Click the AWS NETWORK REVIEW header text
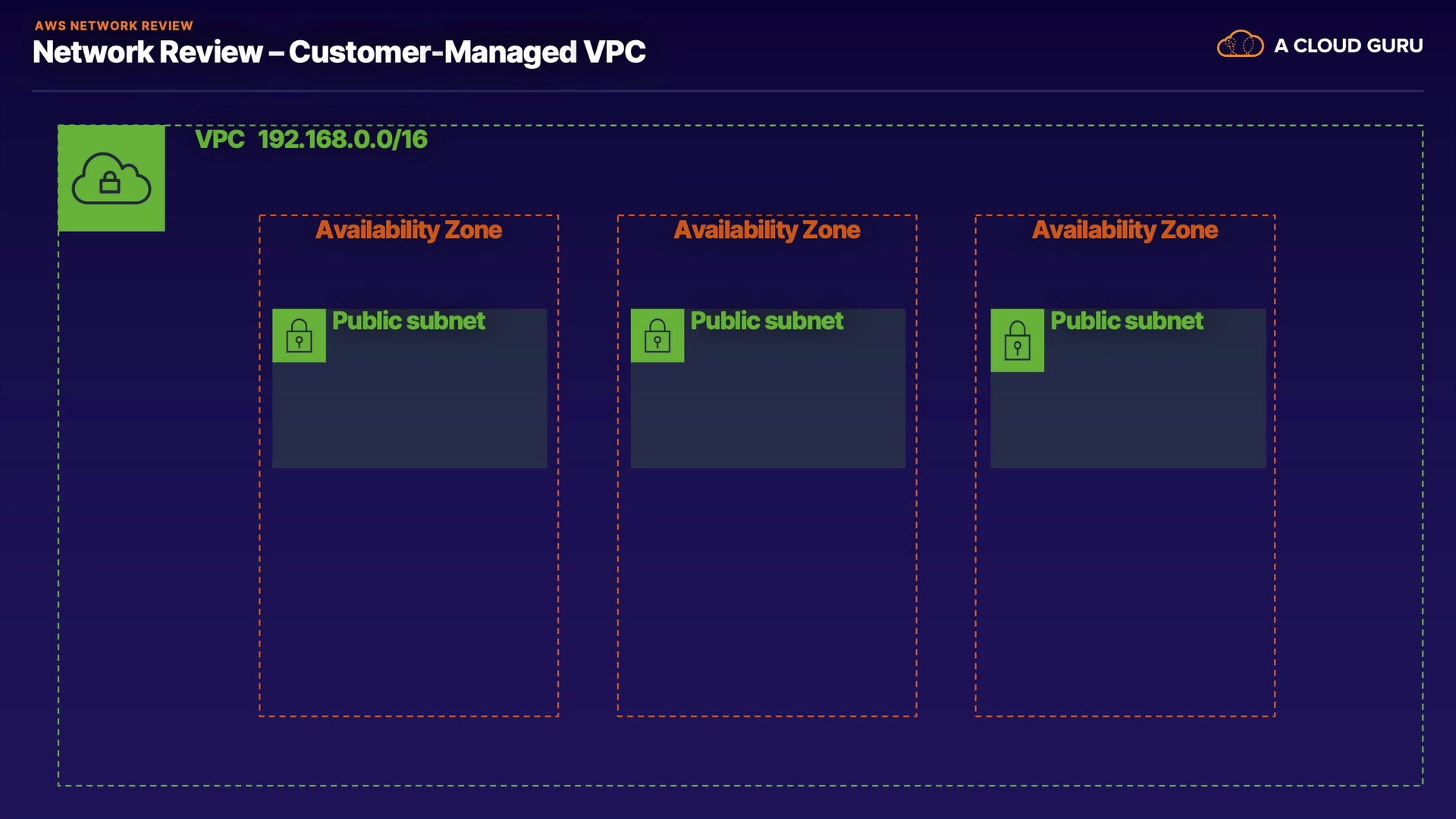 click(x=114, y=26)
